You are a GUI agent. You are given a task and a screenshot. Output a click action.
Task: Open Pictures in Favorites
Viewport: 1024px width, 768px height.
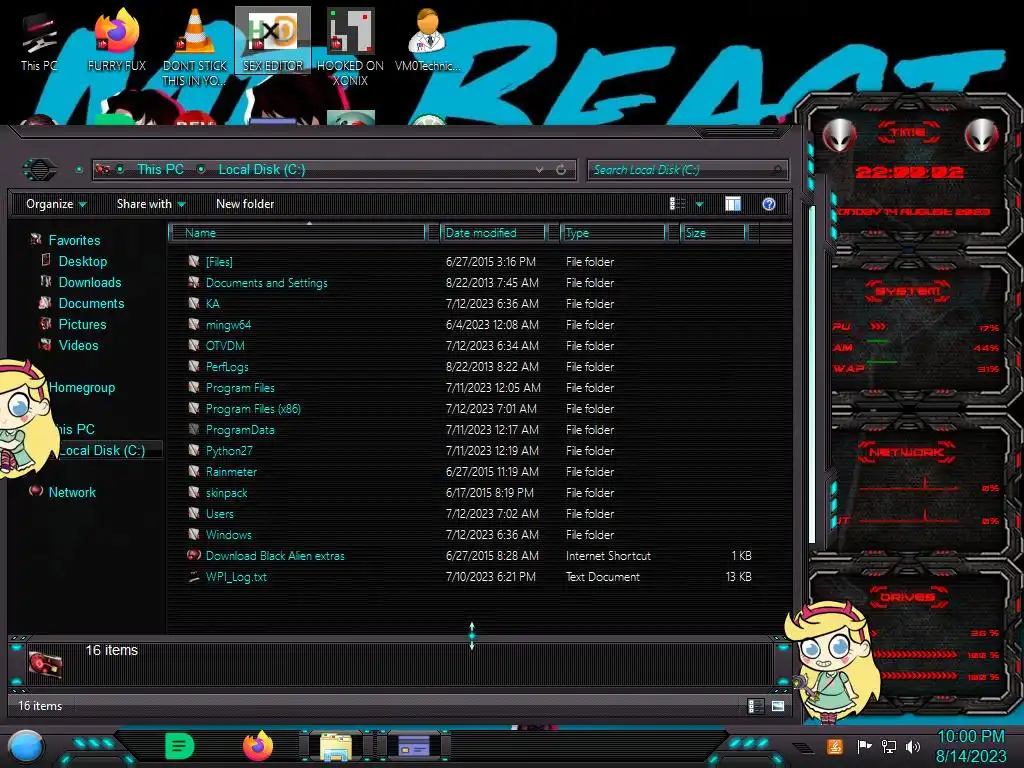(82, 324)
